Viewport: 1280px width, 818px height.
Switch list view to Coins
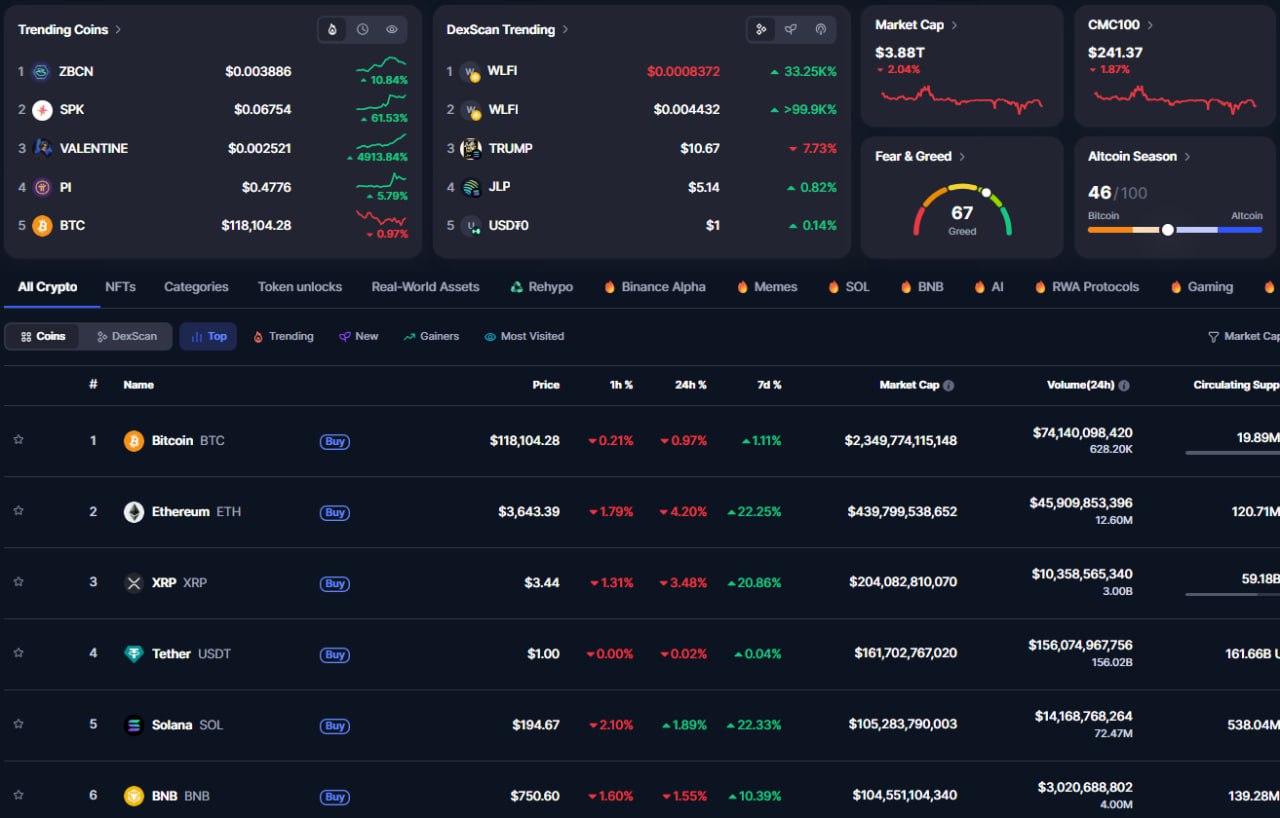click(43, 336)
